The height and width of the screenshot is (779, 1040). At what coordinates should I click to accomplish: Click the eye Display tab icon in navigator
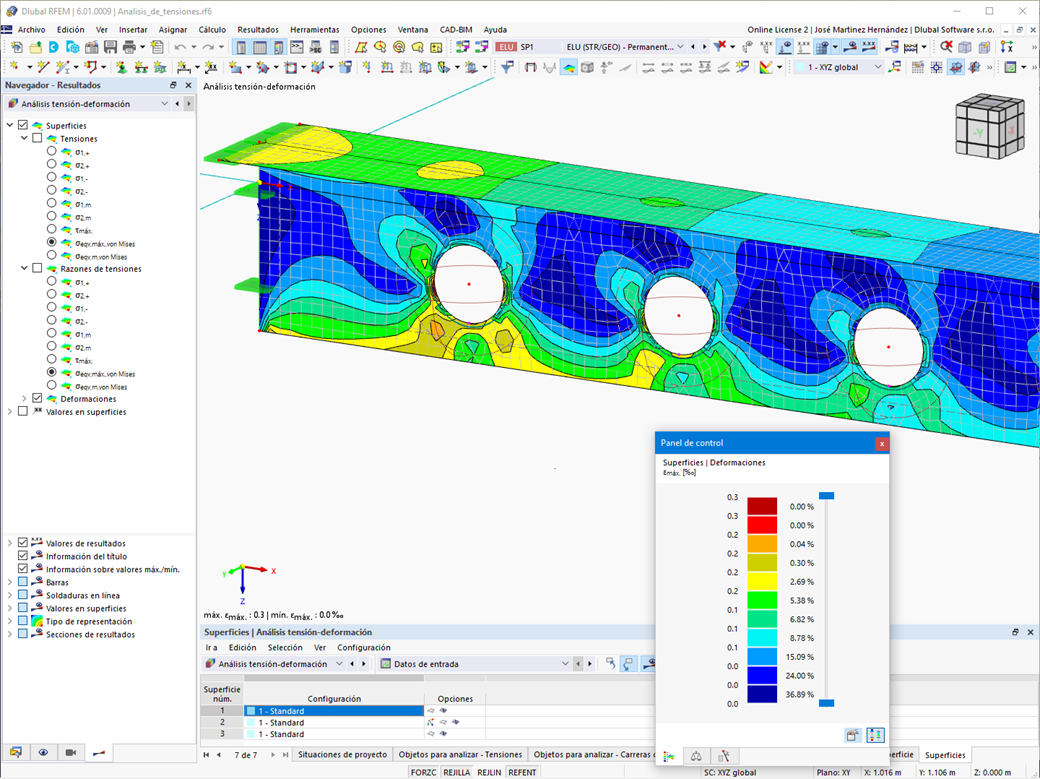(43, 752)
